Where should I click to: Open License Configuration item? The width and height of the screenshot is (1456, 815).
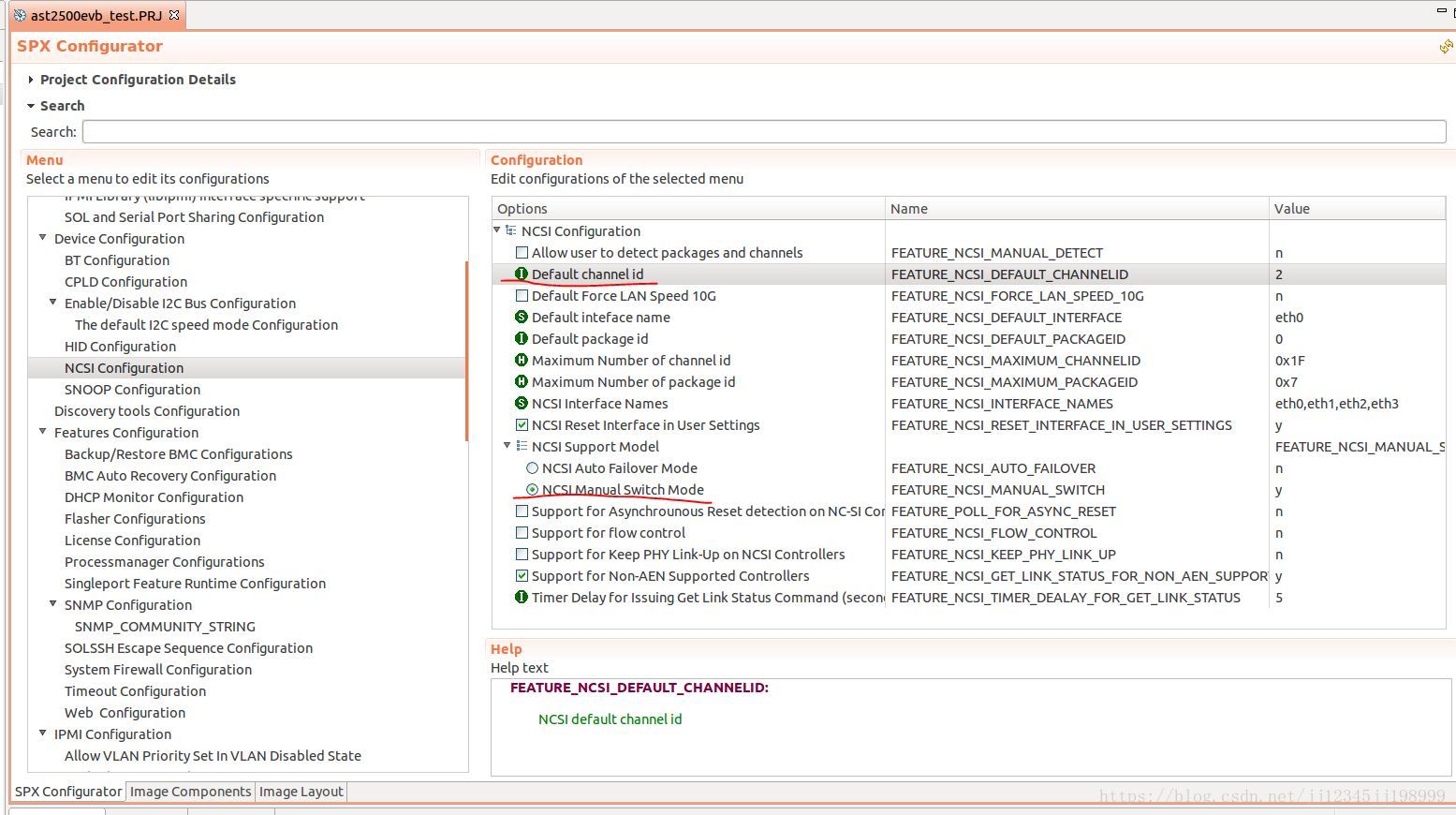[132, 541]
